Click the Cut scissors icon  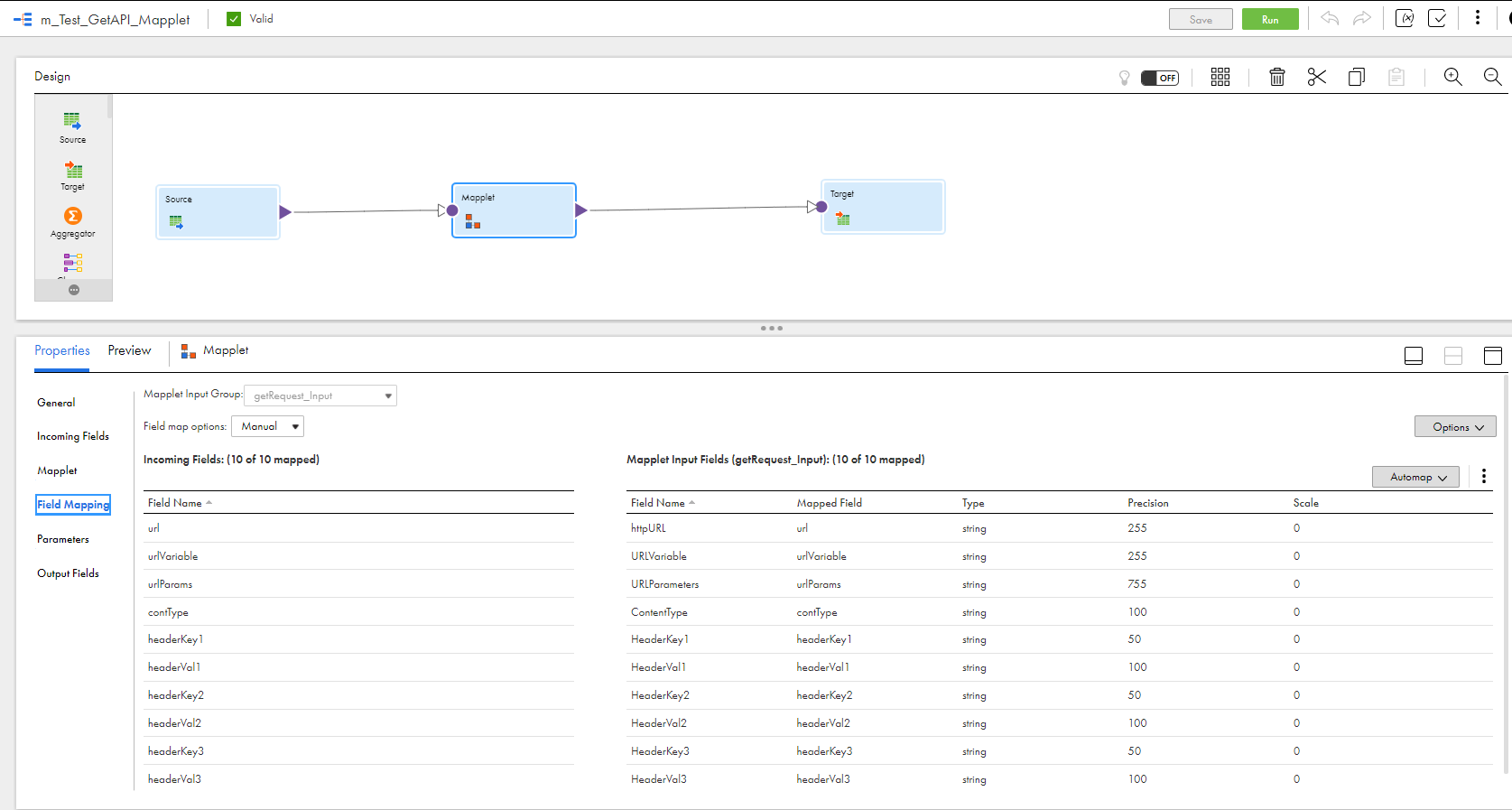pos(1317,77)
